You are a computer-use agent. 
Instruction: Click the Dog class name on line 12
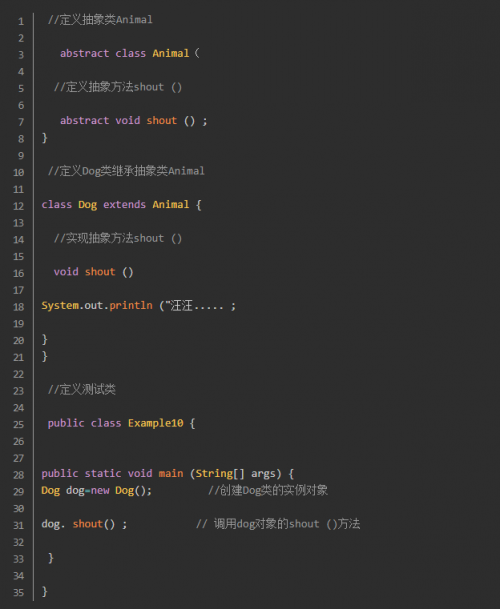(x=87, y=205)
